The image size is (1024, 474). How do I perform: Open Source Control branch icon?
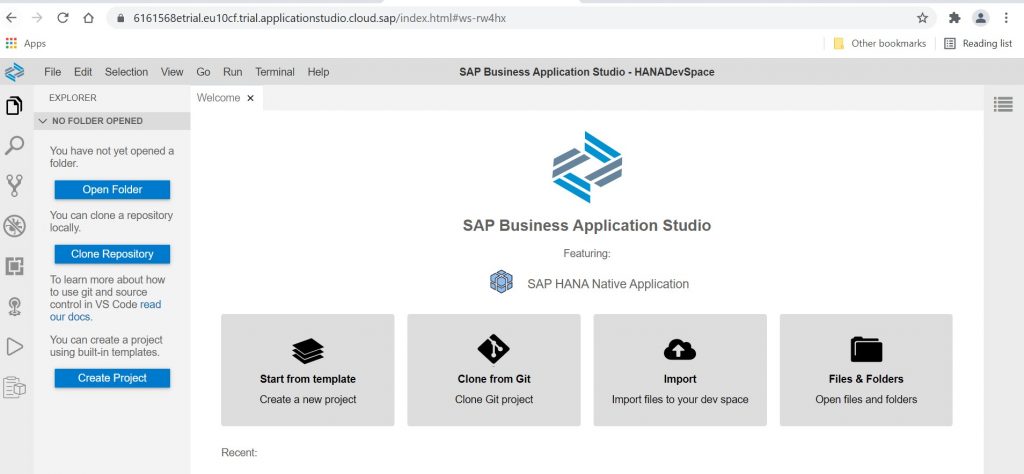pyautogui.click(x=14, y=185)
